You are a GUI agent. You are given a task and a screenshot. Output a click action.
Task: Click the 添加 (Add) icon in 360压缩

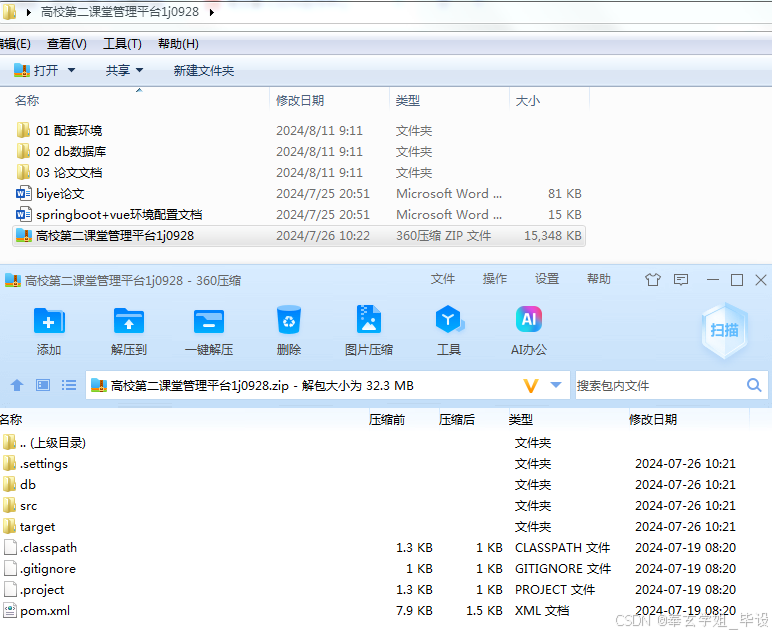tap(49, 321)
